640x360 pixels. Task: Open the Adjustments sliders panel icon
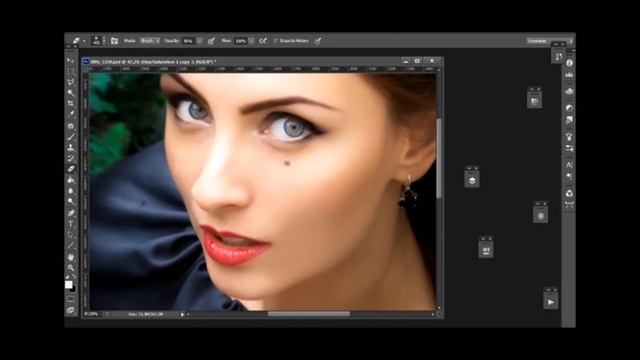pos(569,149)
